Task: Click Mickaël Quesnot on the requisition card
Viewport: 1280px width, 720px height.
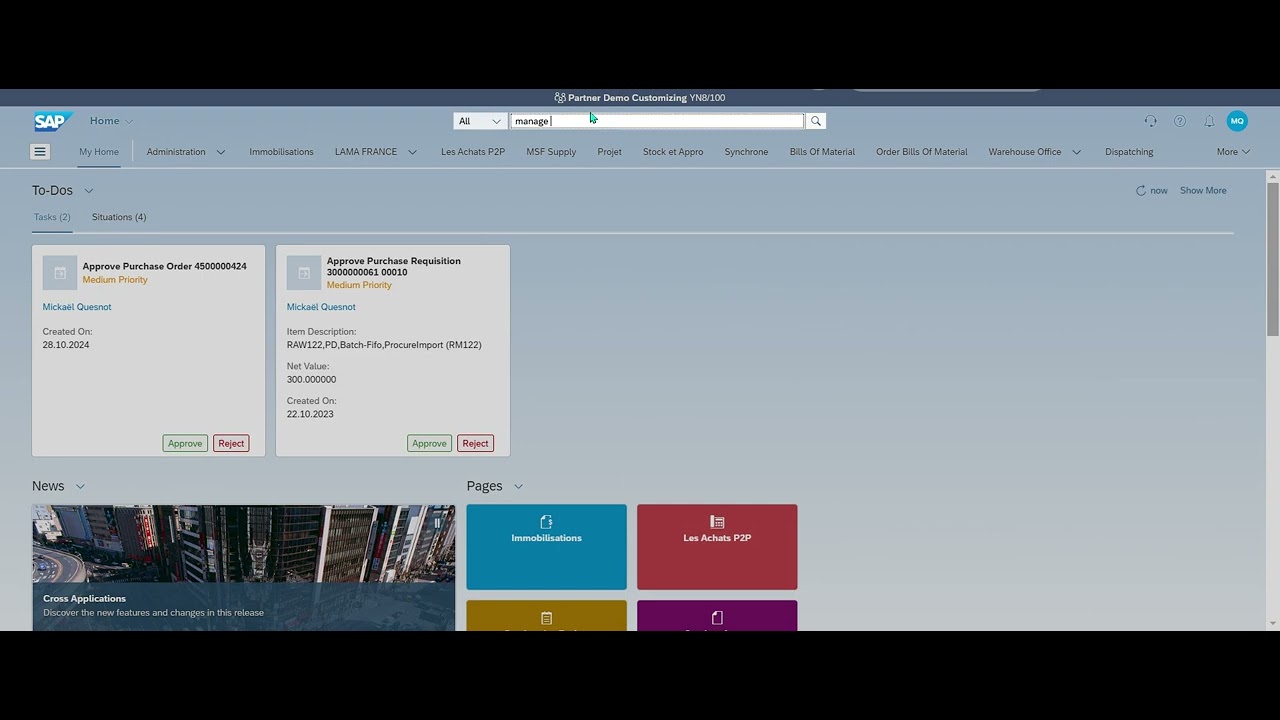Action: click(321, 307)
